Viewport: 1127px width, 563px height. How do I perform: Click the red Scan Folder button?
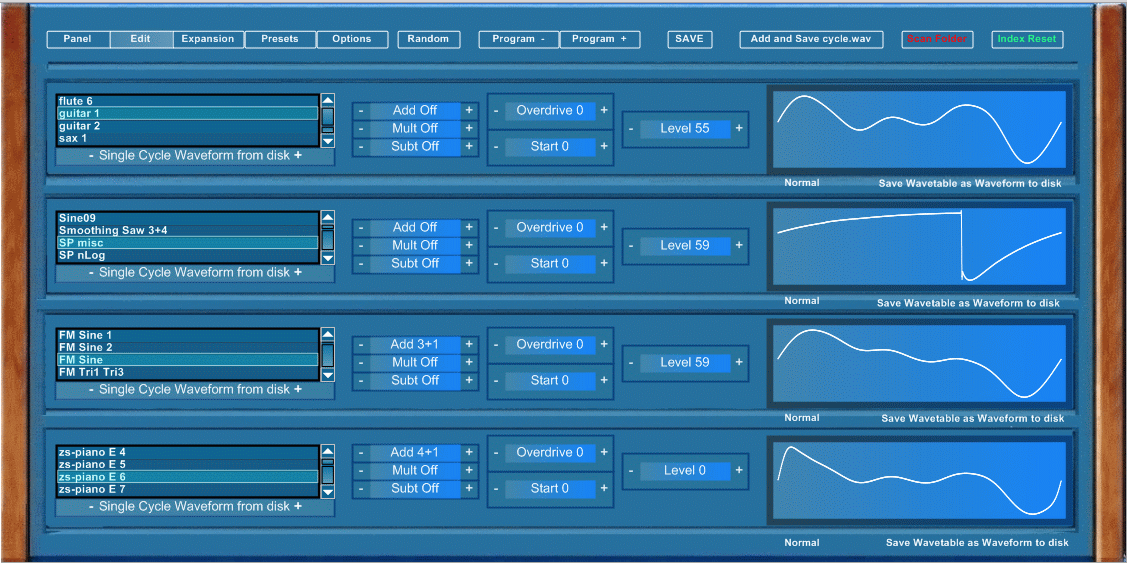coord(937,40)
